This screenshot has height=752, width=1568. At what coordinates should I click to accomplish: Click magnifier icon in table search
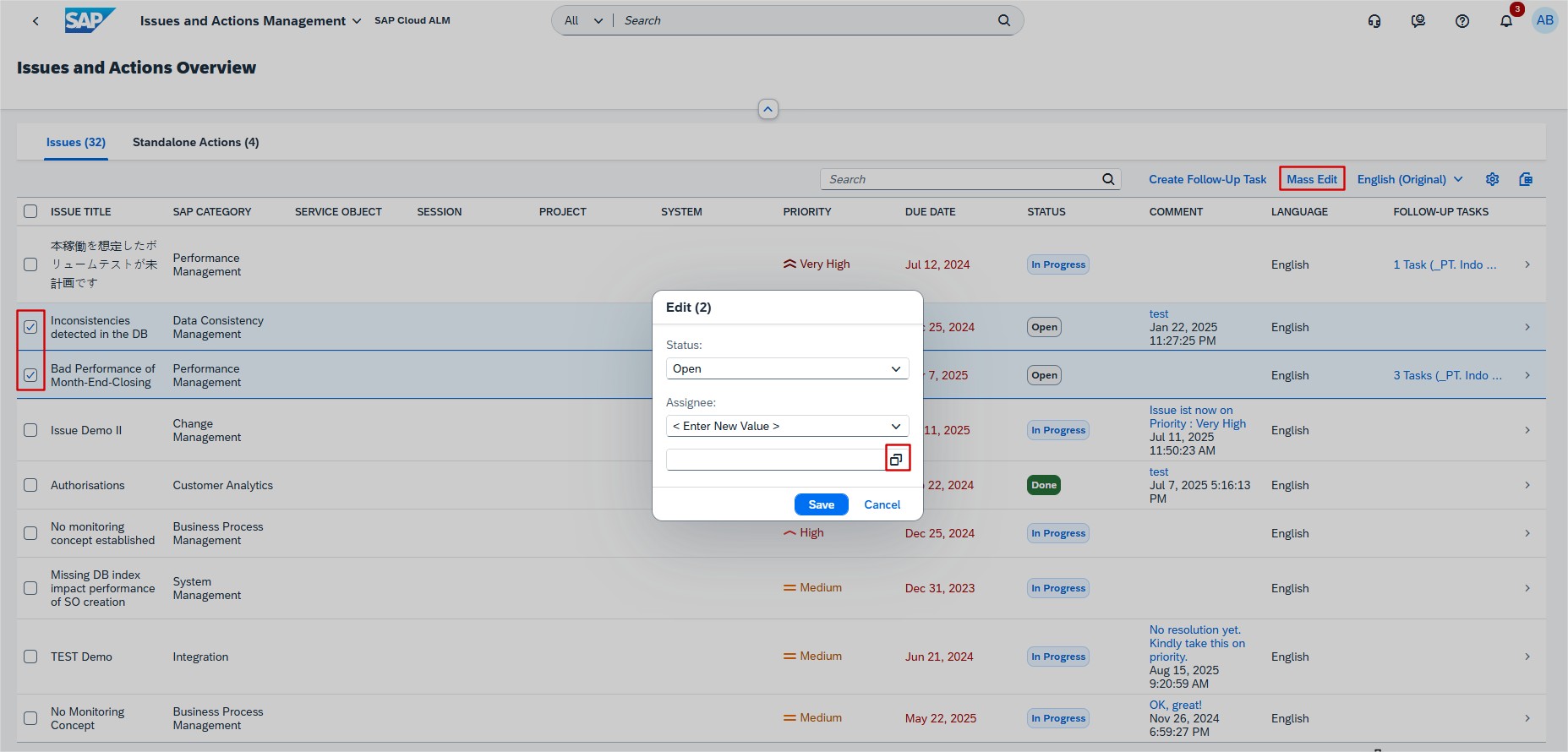1108,179
